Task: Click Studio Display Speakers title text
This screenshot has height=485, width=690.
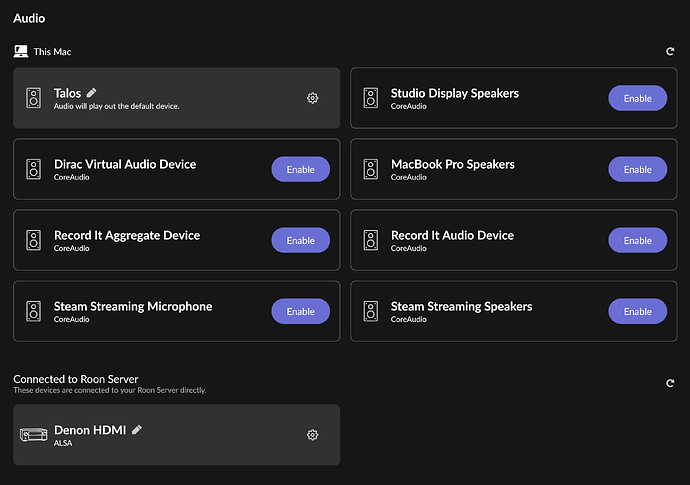Action: 455,93
